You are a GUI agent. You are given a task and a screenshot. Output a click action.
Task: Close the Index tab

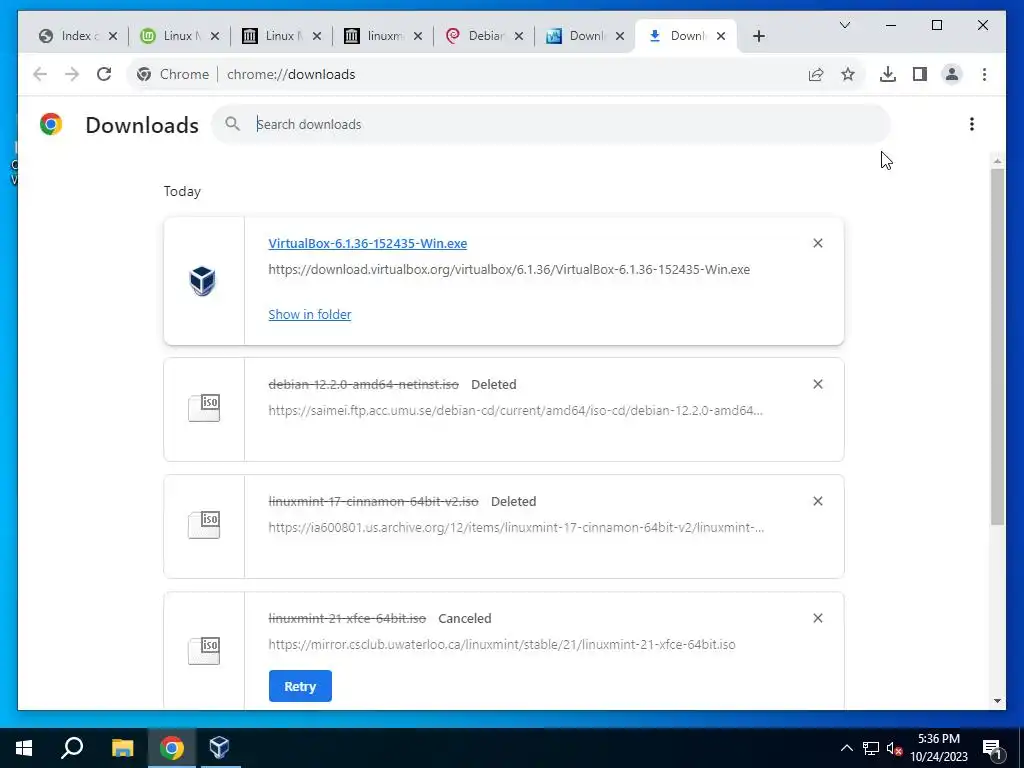[x=113, y=36]
